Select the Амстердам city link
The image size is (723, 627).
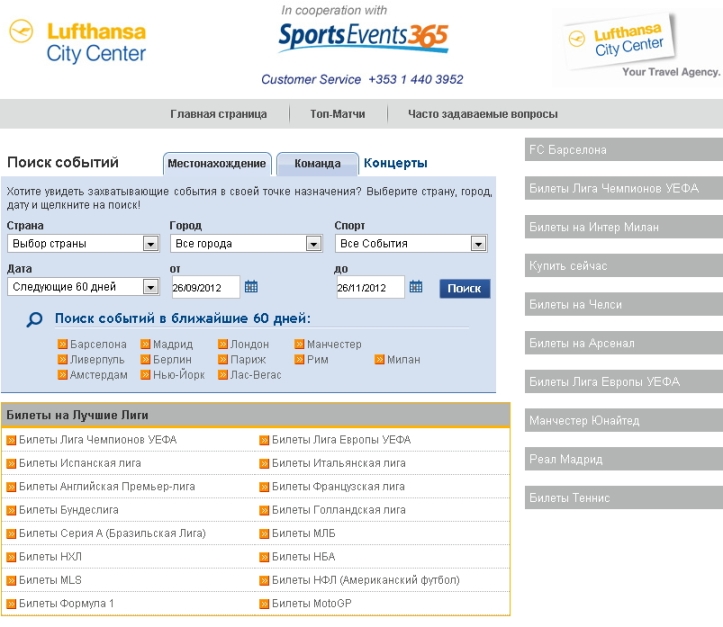click(99, 375)
